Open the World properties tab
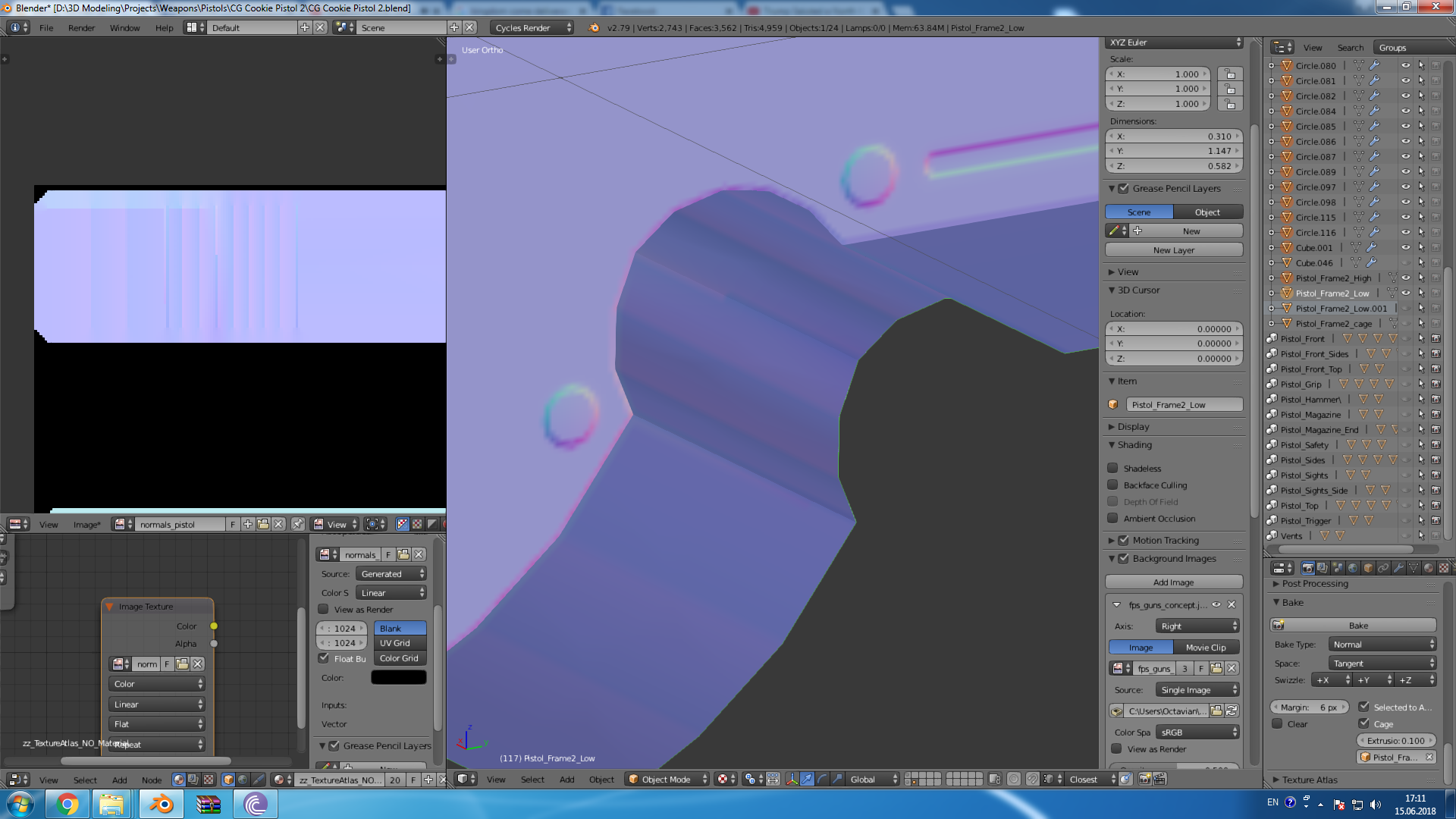 coord(1353,568)
